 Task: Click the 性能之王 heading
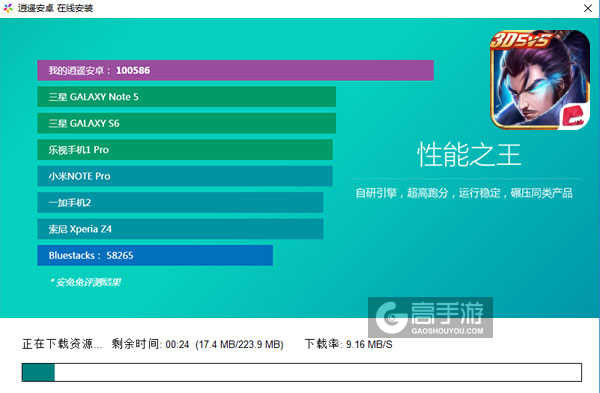(469, 155)
